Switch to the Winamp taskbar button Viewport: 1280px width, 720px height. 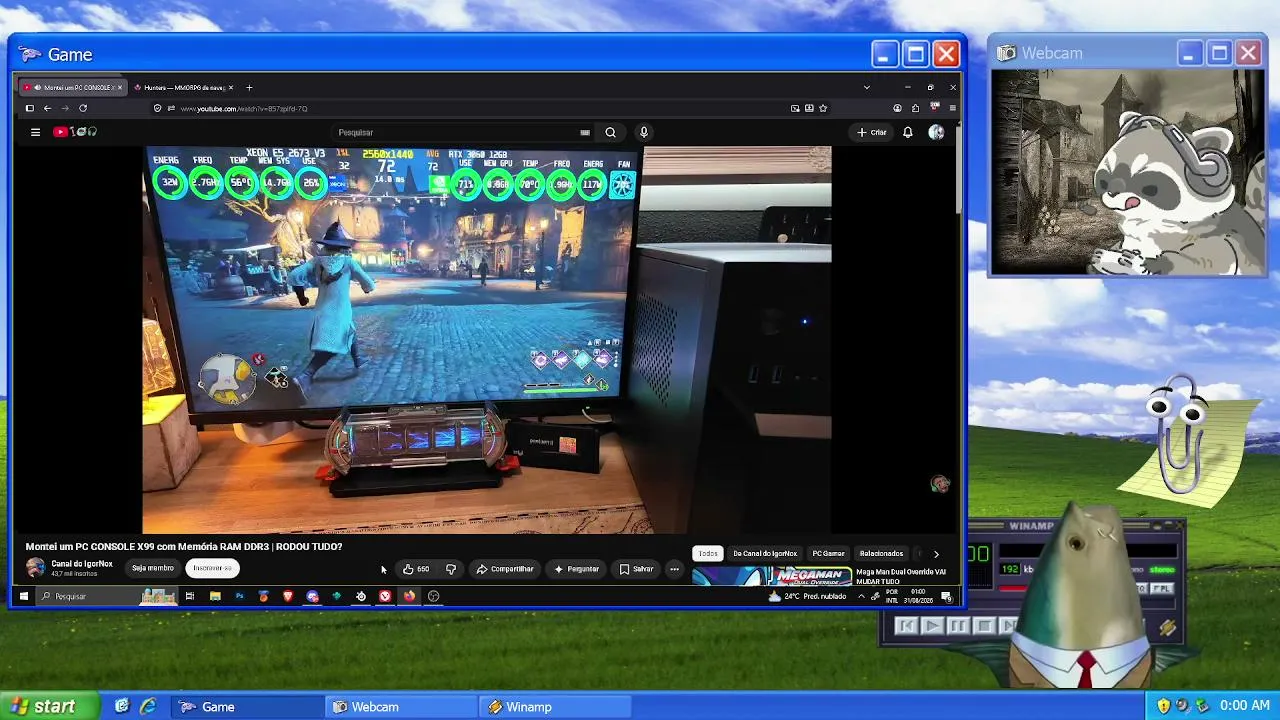click(x=555, y=706)
